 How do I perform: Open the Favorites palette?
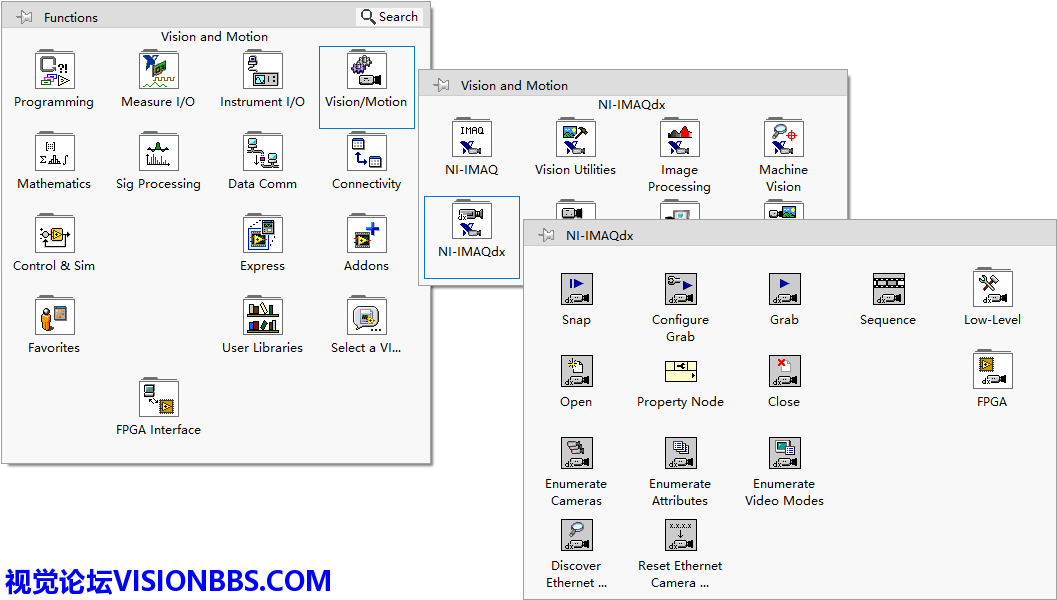[x=54, y=316]
